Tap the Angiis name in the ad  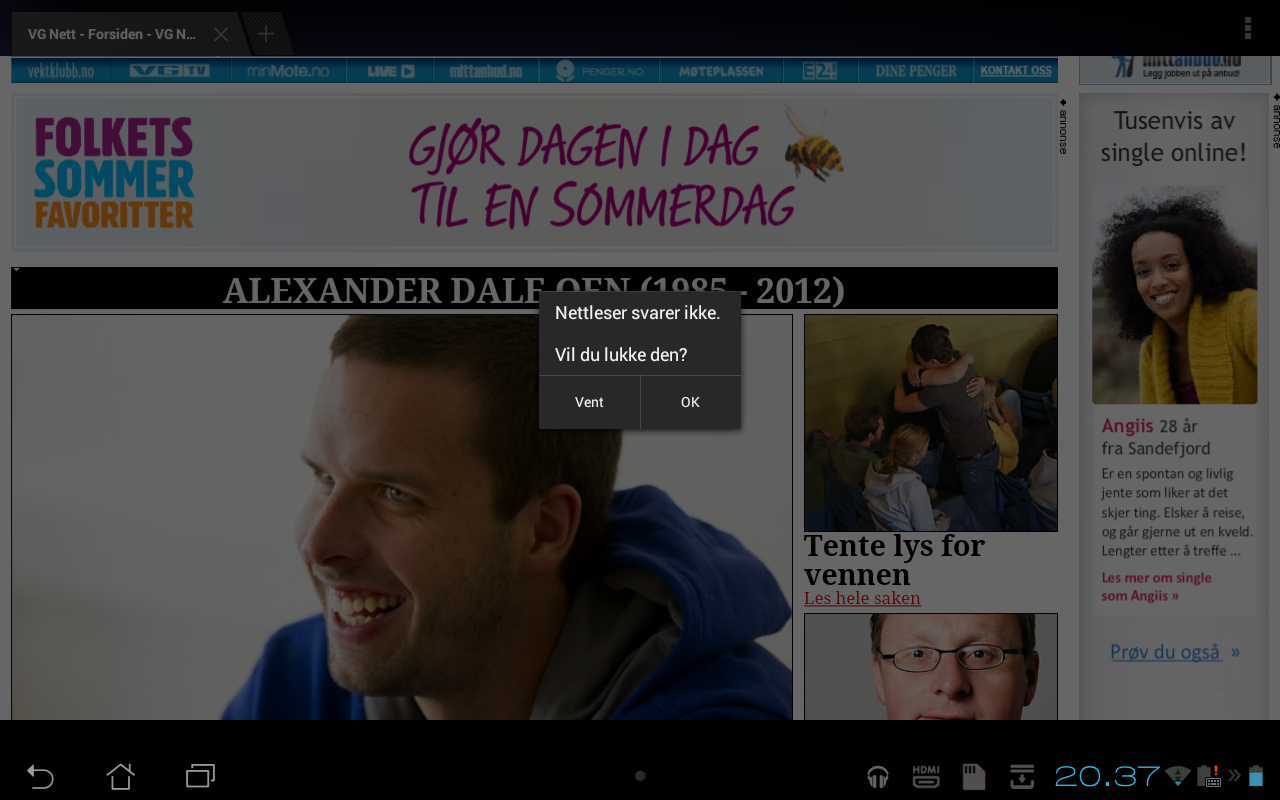point(1128,426)
